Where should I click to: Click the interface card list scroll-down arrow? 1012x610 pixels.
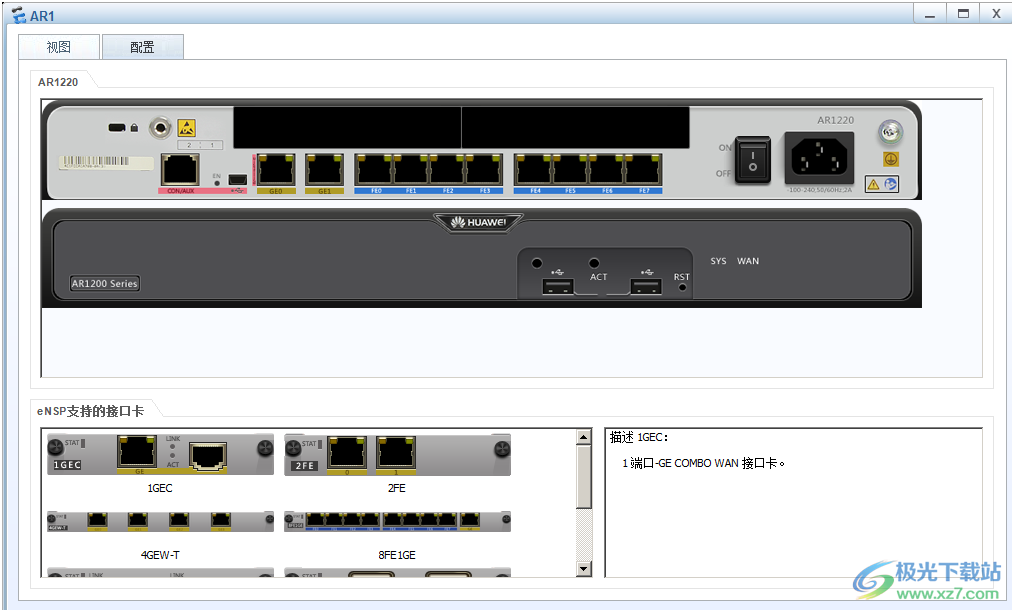(x=583, y=569)
